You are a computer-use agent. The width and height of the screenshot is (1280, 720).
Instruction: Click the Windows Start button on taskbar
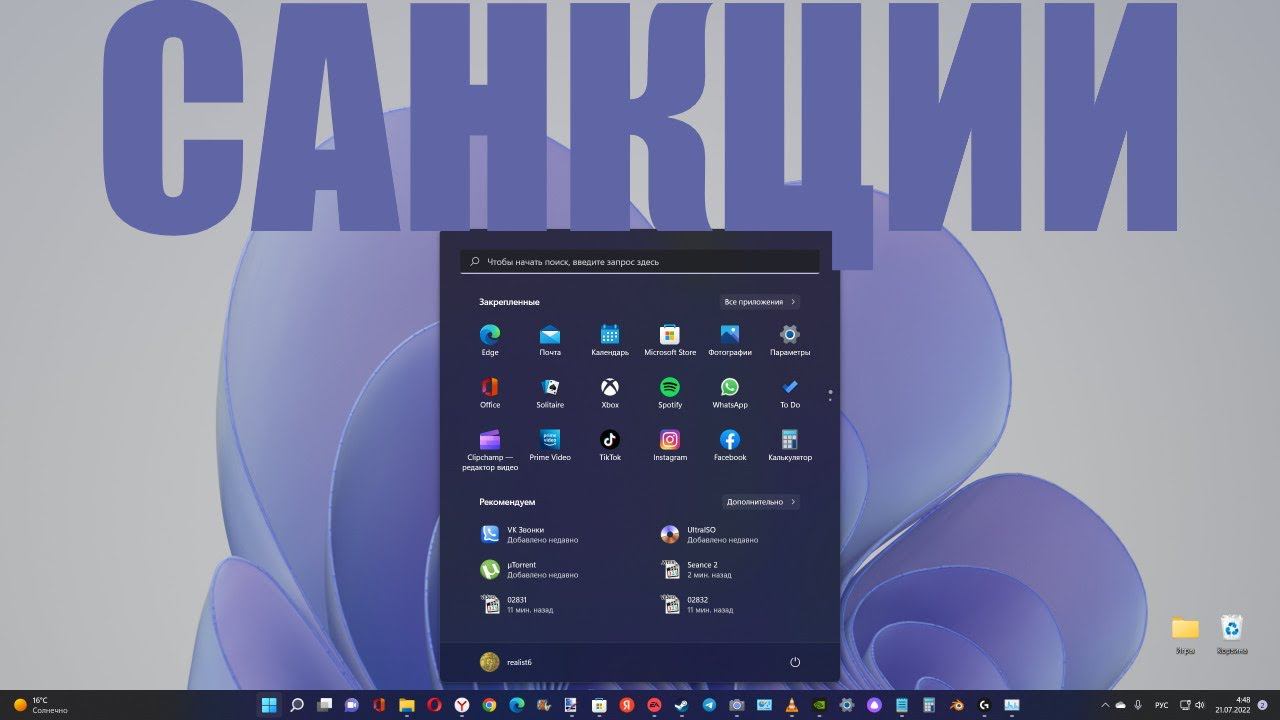269,705
